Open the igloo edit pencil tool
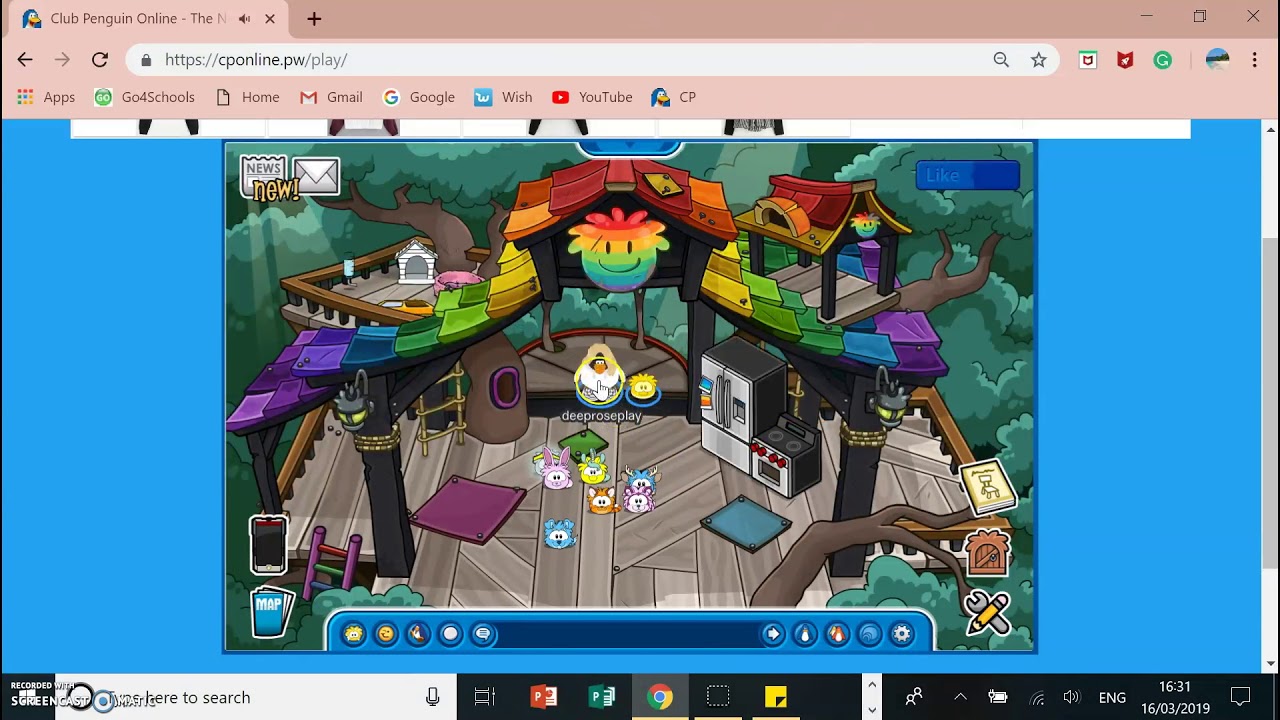The width and height of the screenshot is (1280, 720). click(x=987, y=612)
